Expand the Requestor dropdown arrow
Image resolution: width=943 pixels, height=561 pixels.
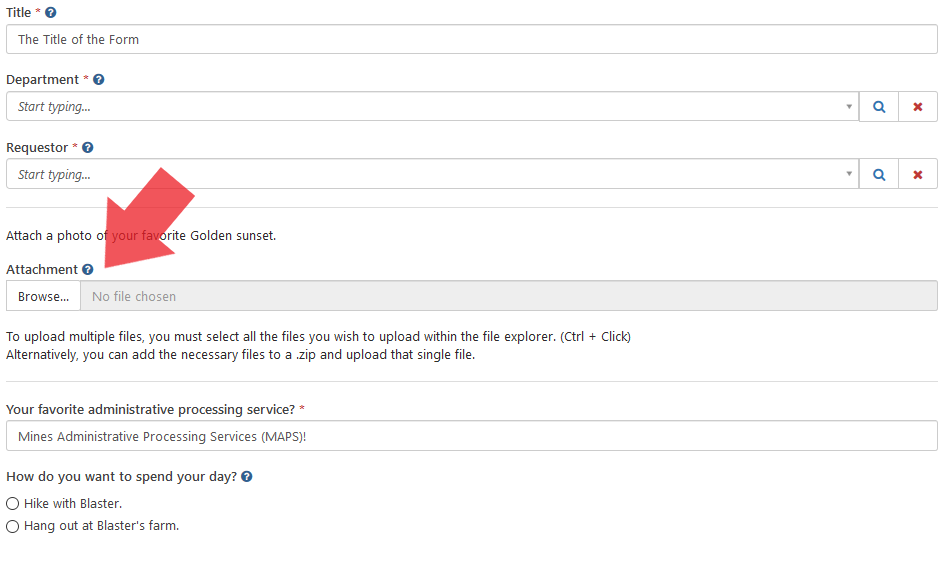tap(849, 174)
